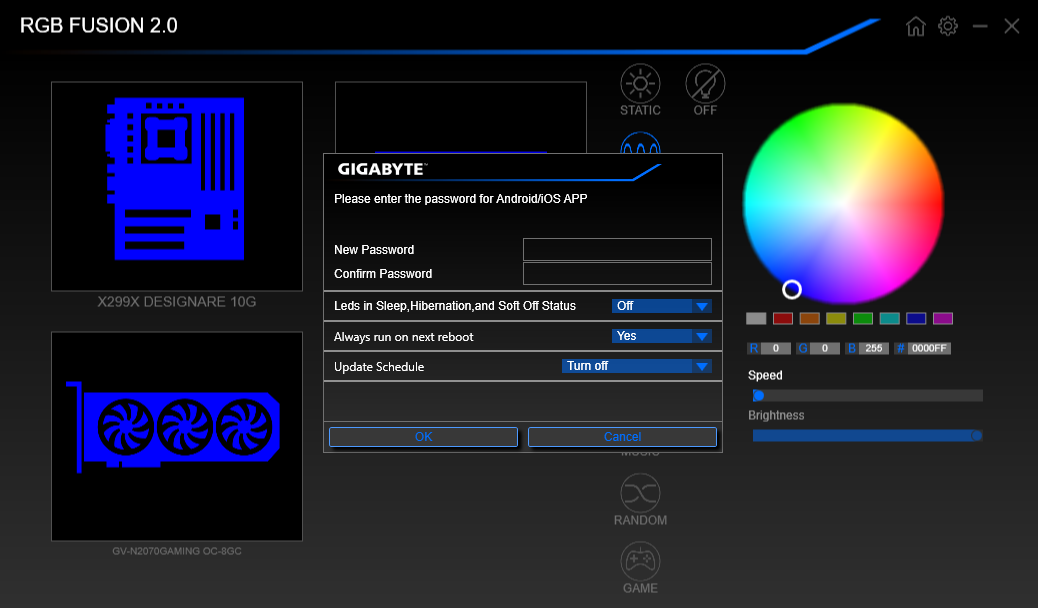Open settings gear icon
The image size is (1038, 608).
tap(948, 26)
